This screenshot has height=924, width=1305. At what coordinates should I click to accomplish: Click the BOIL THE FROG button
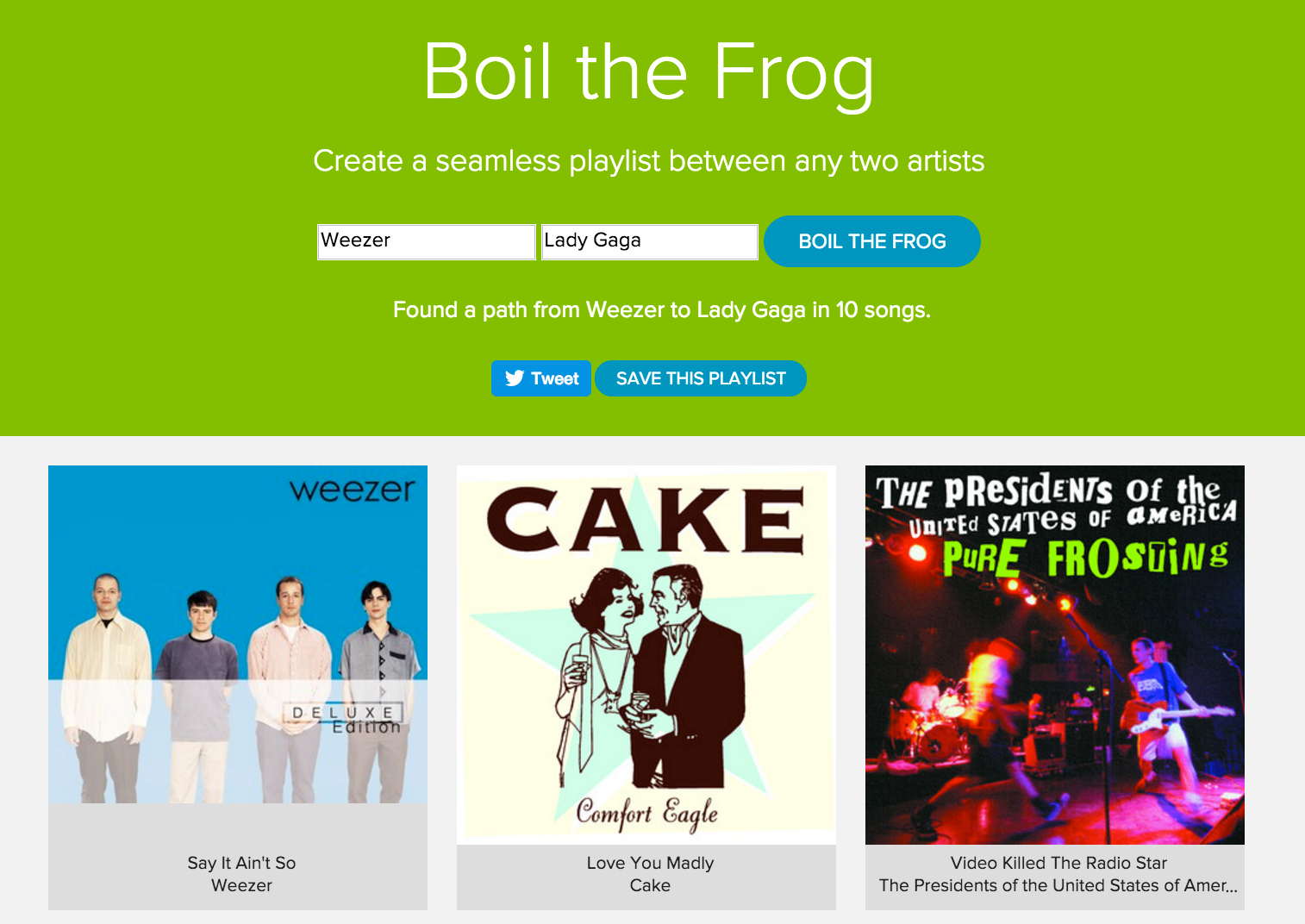pyautogui.click(x=871, y=241)
